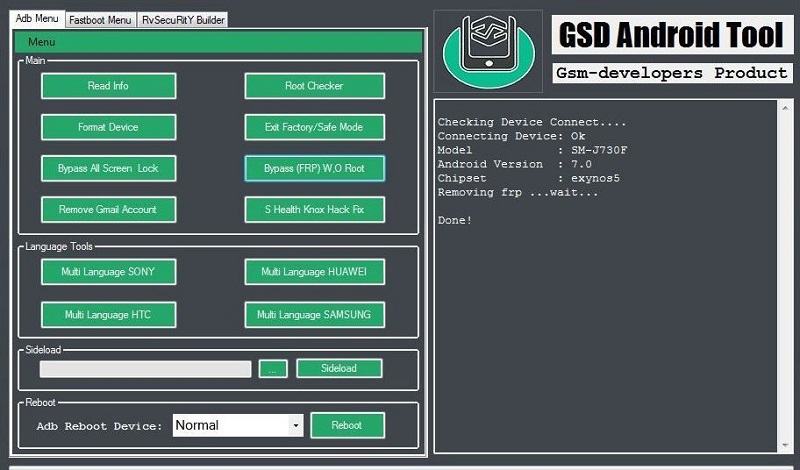Browse for sideload file with ... button
800x470 pixels.
point(273,369)
